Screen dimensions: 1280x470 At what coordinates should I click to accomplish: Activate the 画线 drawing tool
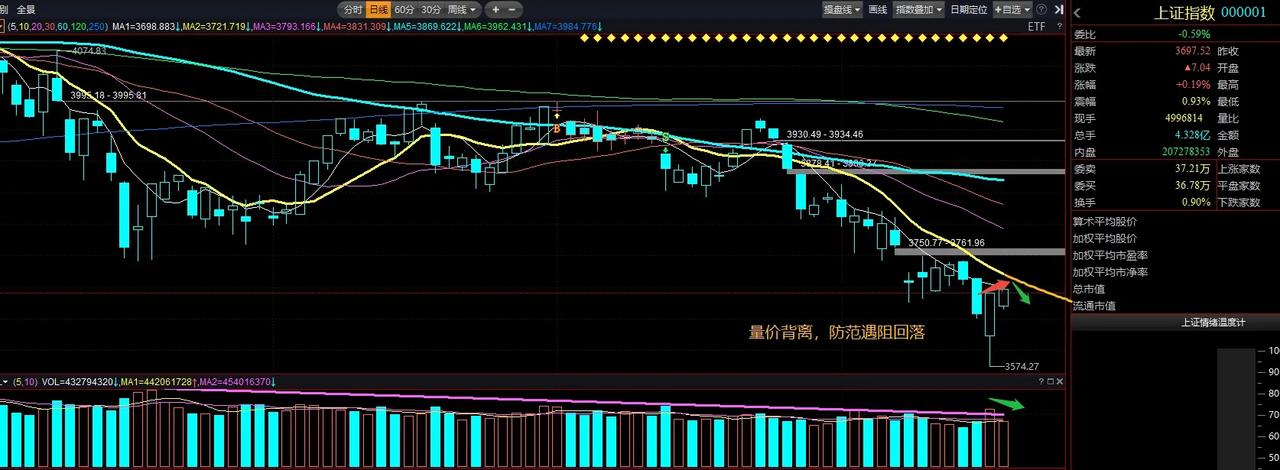click(877, 9)
